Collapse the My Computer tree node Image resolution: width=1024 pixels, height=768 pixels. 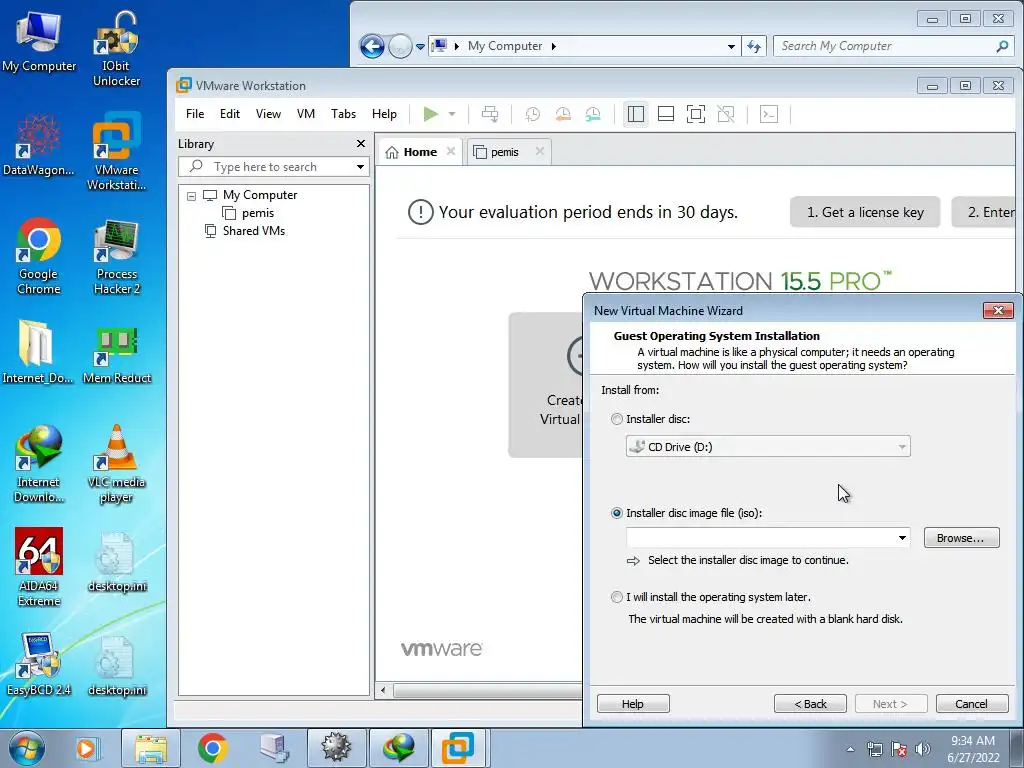point(191,196)
